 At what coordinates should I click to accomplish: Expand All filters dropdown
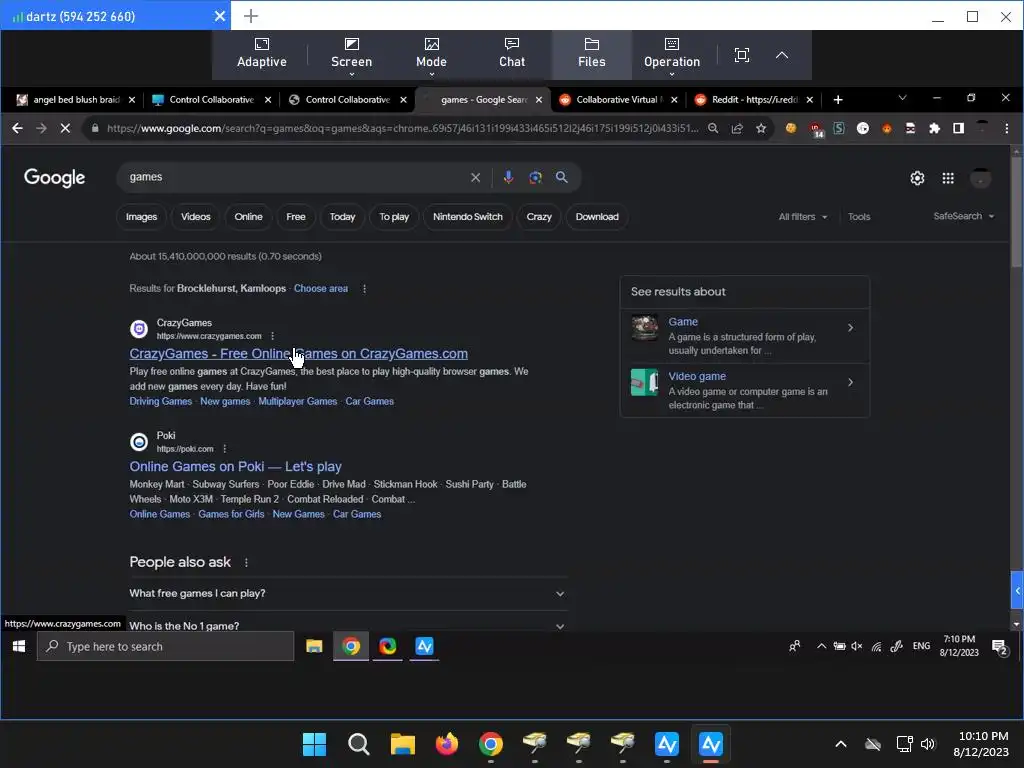click(x=803, y=217)
